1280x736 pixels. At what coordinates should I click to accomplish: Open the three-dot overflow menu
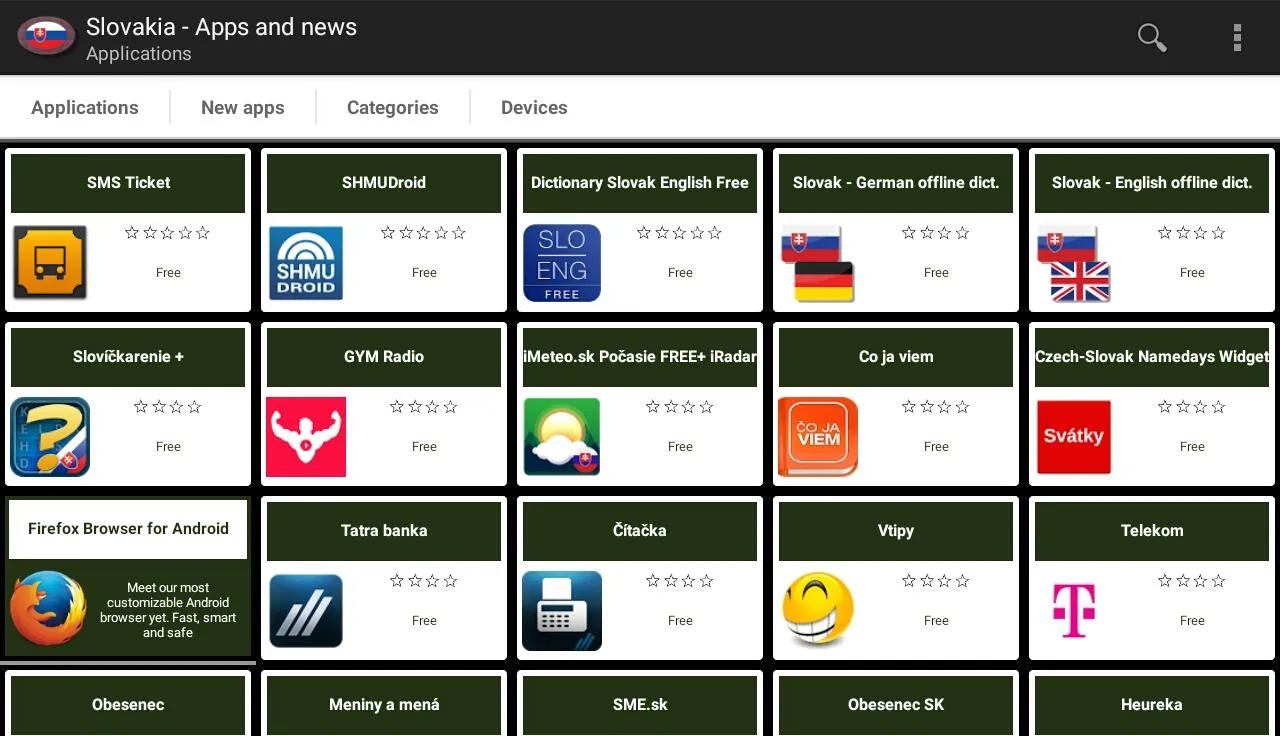(x=1237, y=38)
